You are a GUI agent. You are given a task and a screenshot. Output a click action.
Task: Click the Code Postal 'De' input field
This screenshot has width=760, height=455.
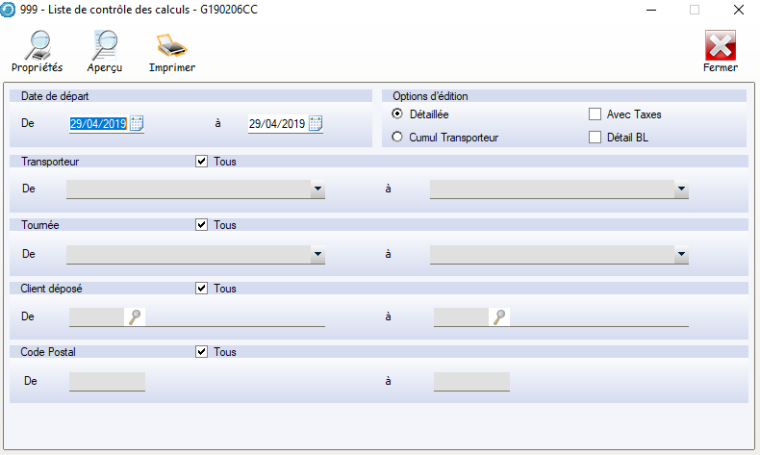107,381
